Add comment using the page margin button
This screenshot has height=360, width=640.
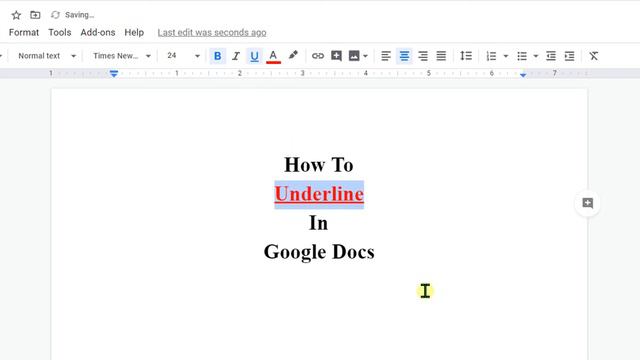[x=587, y=203]
